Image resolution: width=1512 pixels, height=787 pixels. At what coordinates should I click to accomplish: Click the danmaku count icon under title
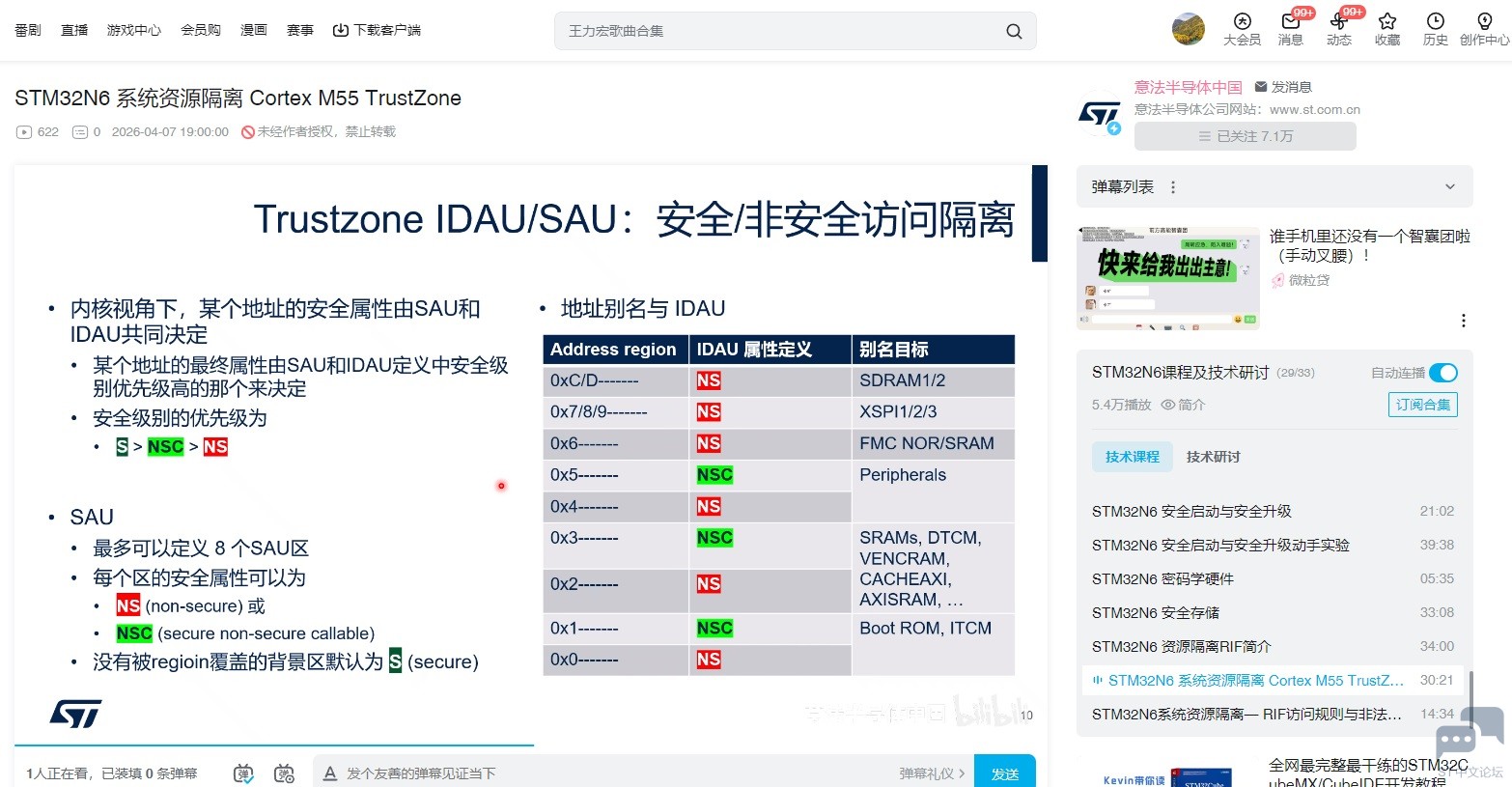point(80,132)
